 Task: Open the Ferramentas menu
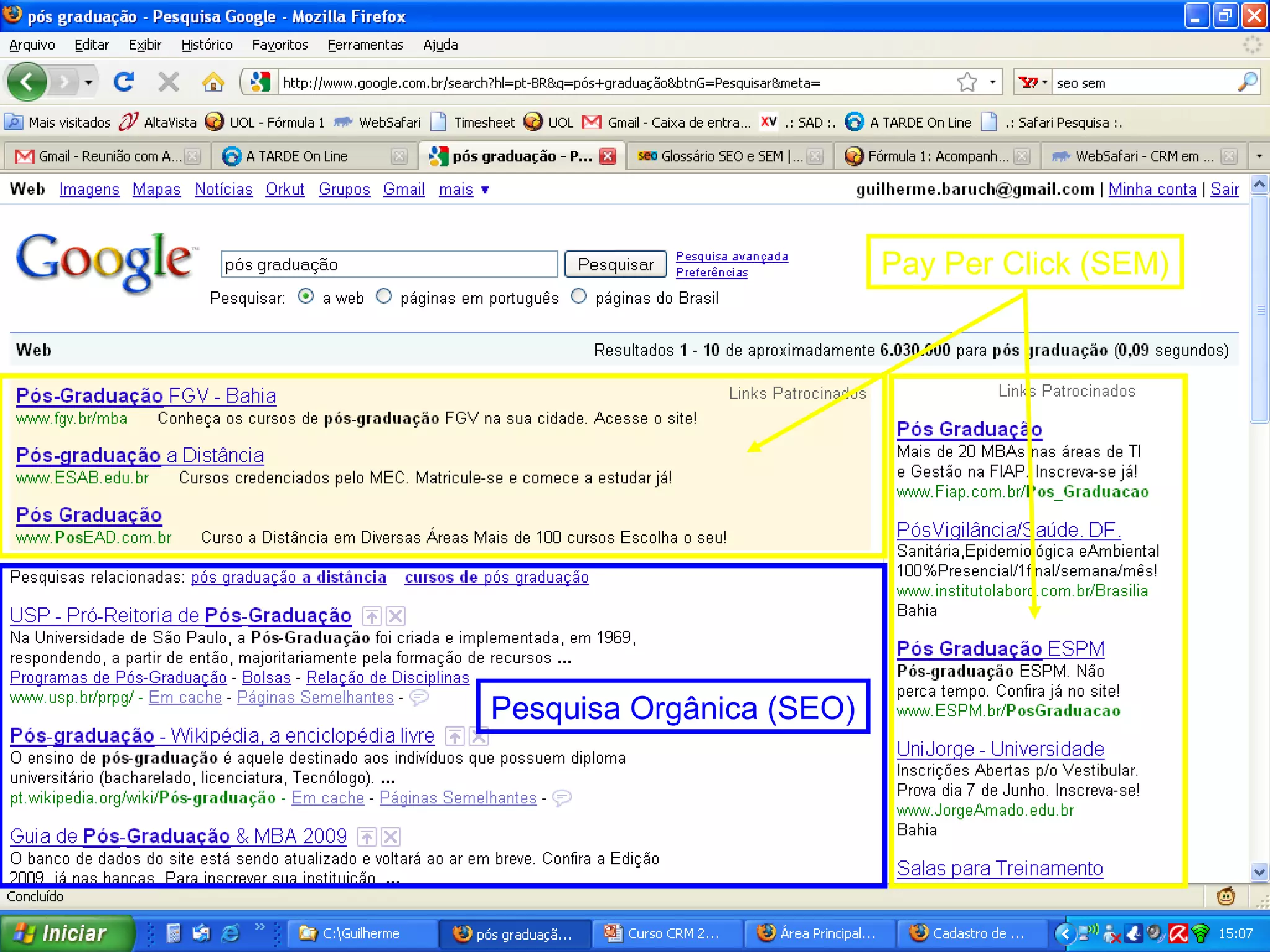coord(365,45)
